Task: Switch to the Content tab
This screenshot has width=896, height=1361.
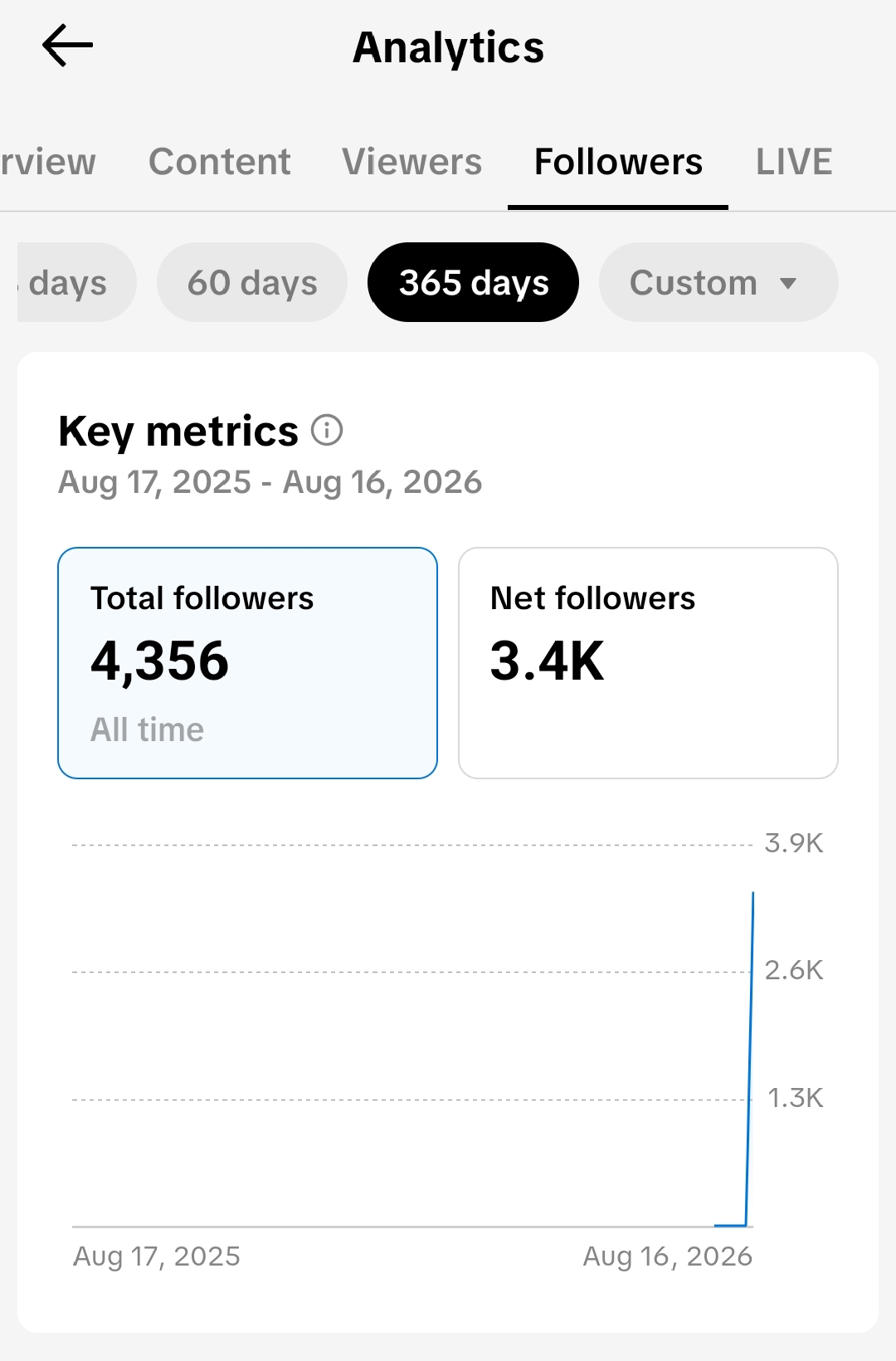Action: (220, 162)
